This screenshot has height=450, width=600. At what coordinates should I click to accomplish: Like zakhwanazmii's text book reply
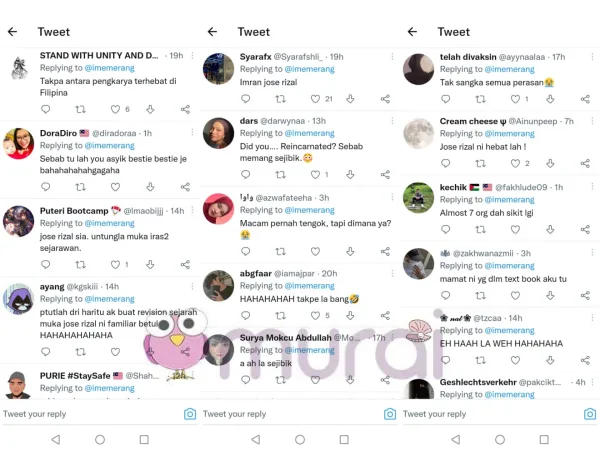click(x=515, y=295)
